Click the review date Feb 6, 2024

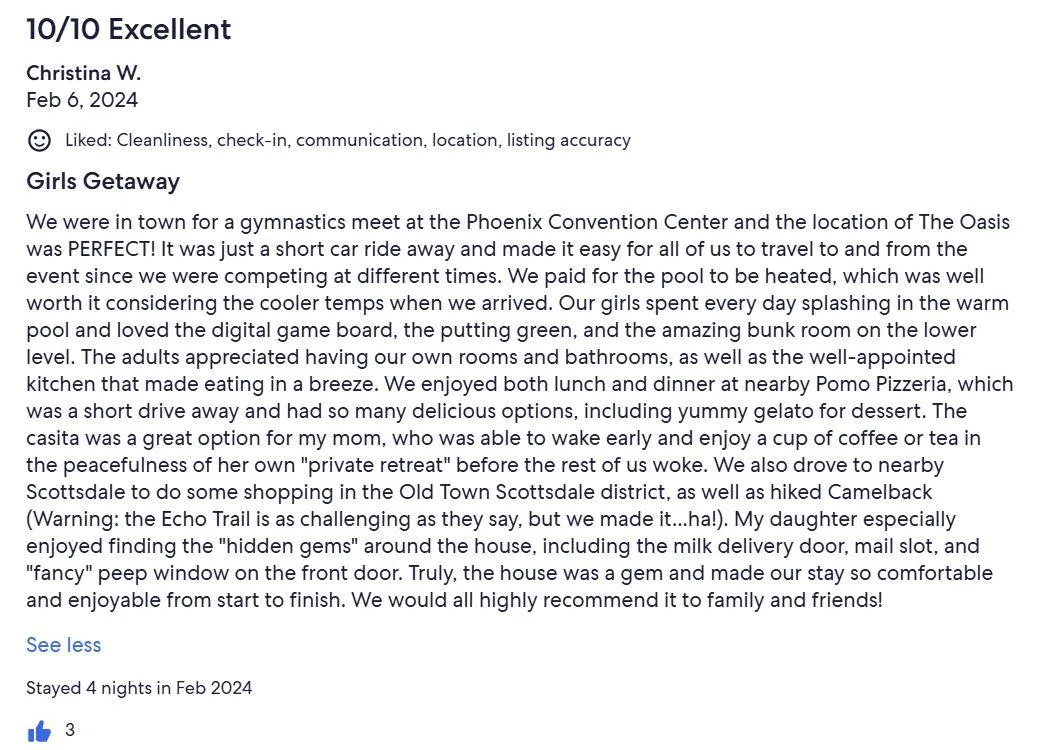(x=82, y=100)
